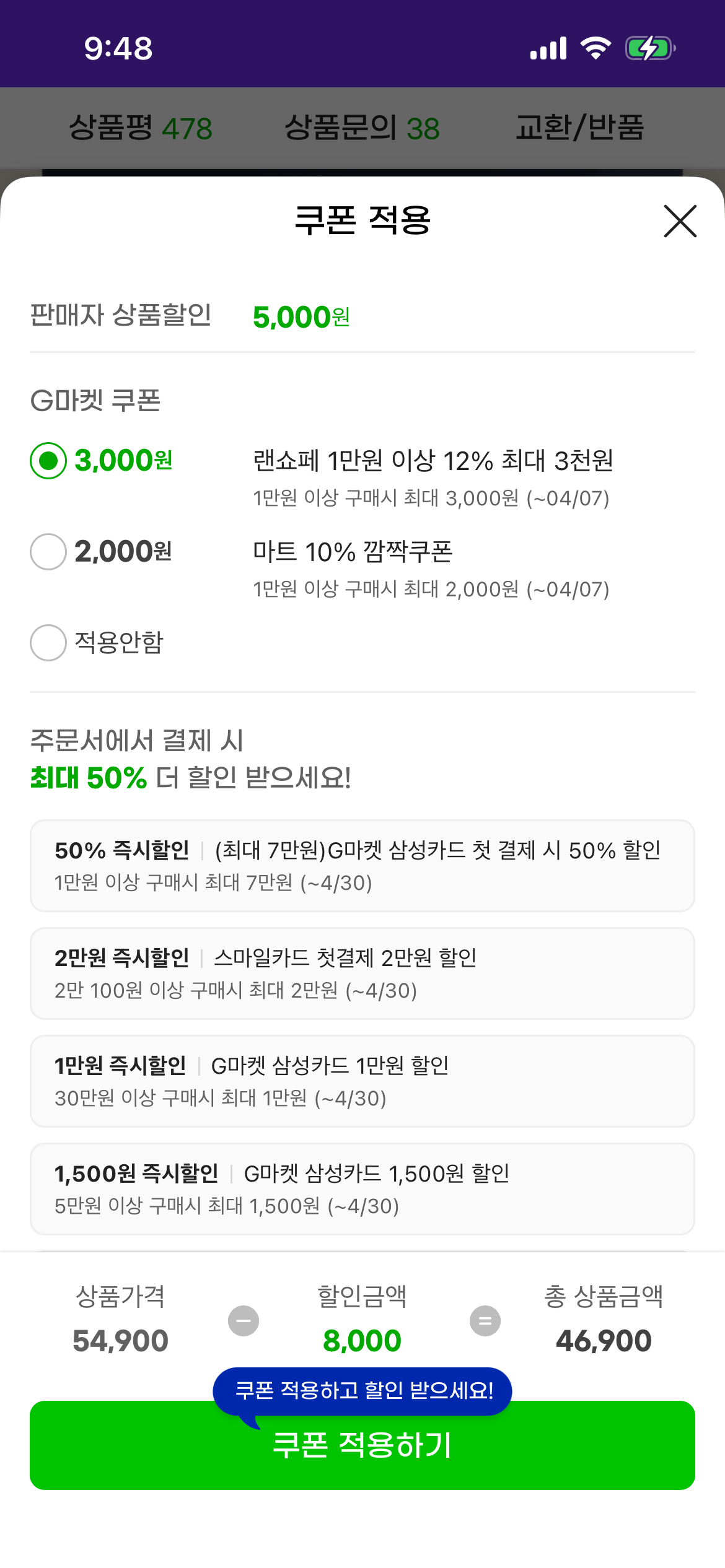Tap the equals icon before 총 상품금액

[485, 1321]
